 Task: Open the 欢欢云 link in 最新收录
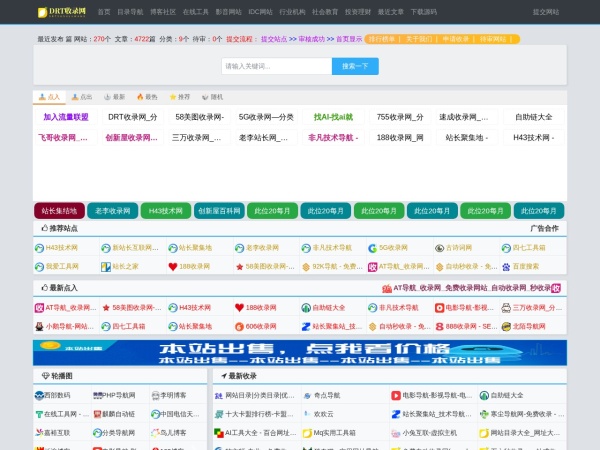click(323, 414)
